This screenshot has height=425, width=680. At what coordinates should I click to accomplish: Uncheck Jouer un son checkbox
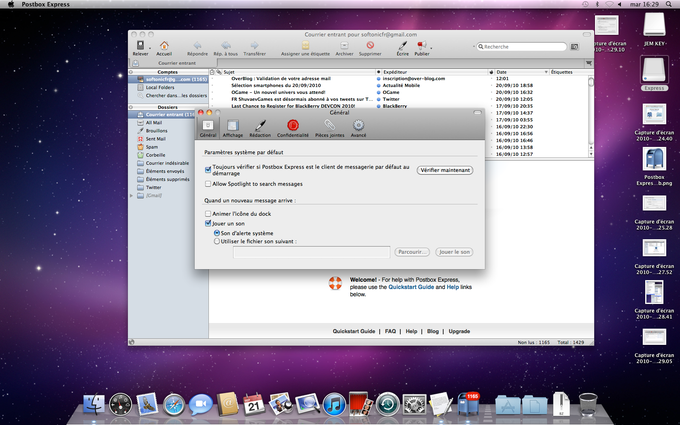[208, 223]
